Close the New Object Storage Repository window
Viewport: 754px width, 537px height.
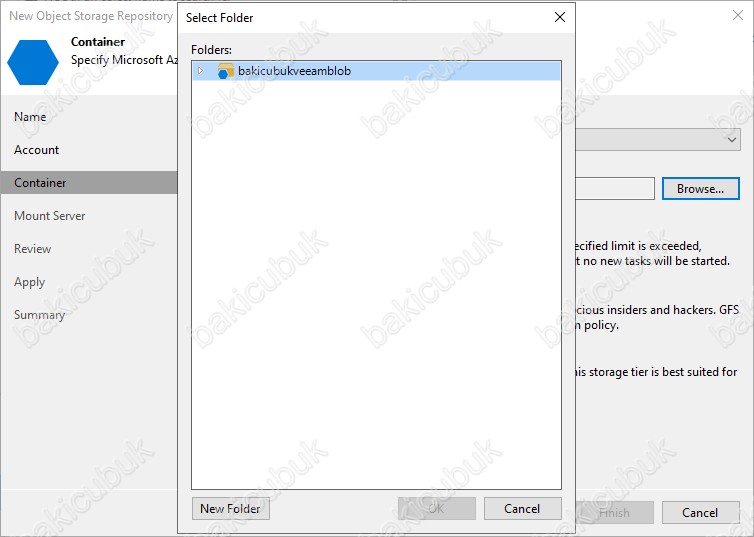pyautogui.click(x=738, y=15)
